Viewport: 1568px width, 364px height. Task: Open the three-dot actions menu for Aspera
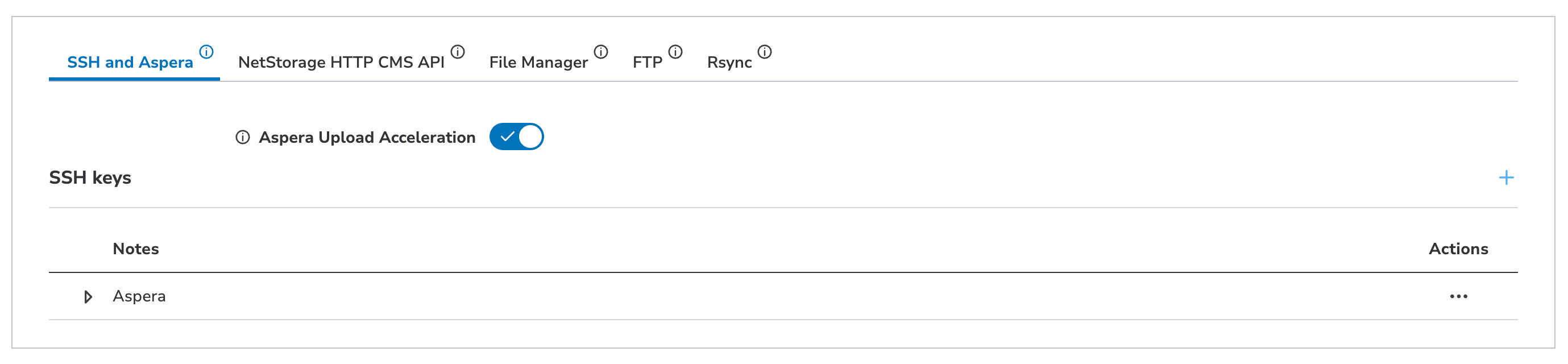[x=1458, y=296]
